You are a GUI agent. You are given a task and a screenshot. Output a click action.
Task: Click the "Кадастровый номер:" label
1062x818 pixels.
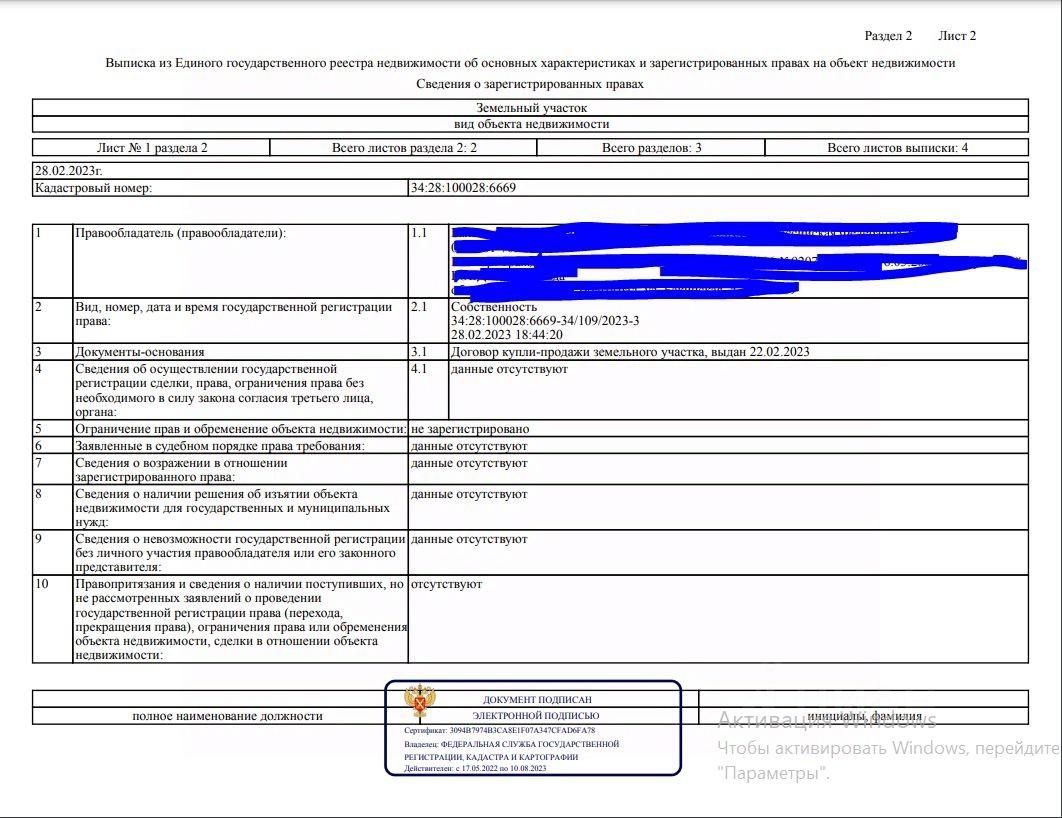[x=93, y=188]
